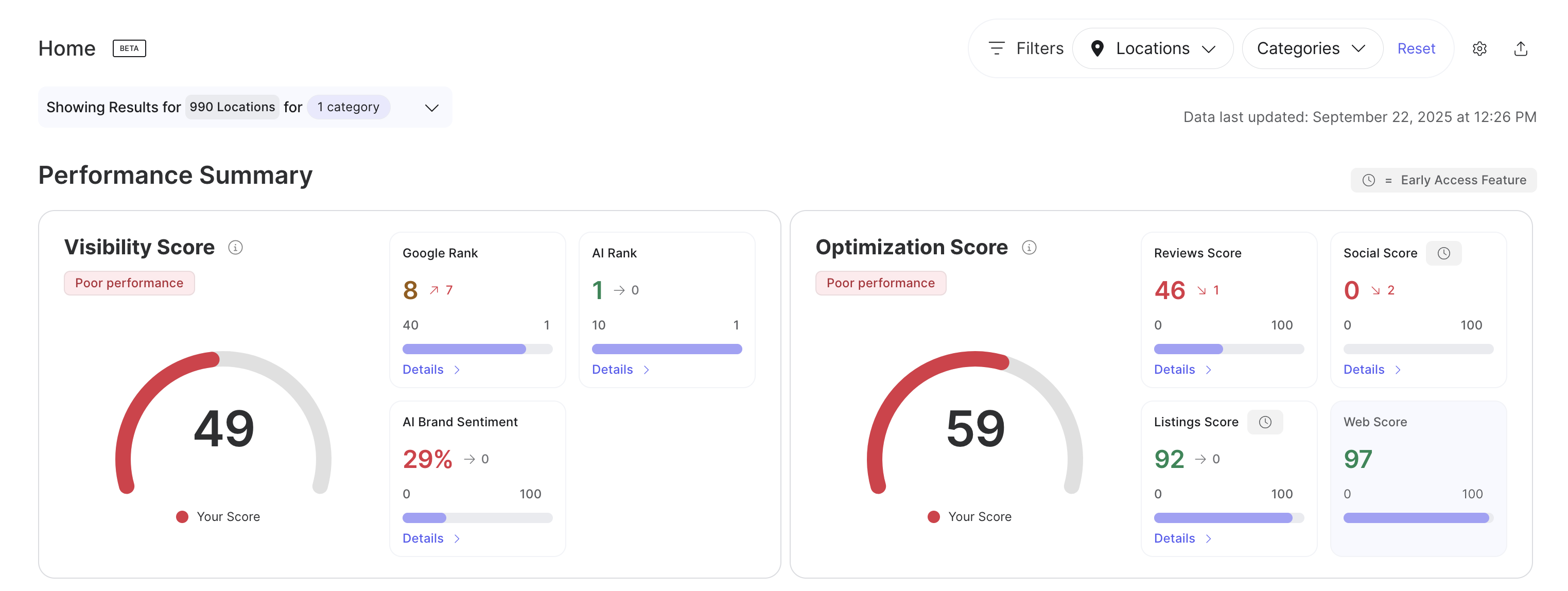Expand the Showing Results summary chevron
The height and width of the screenshot is (591, 1568).
[431, 108]
